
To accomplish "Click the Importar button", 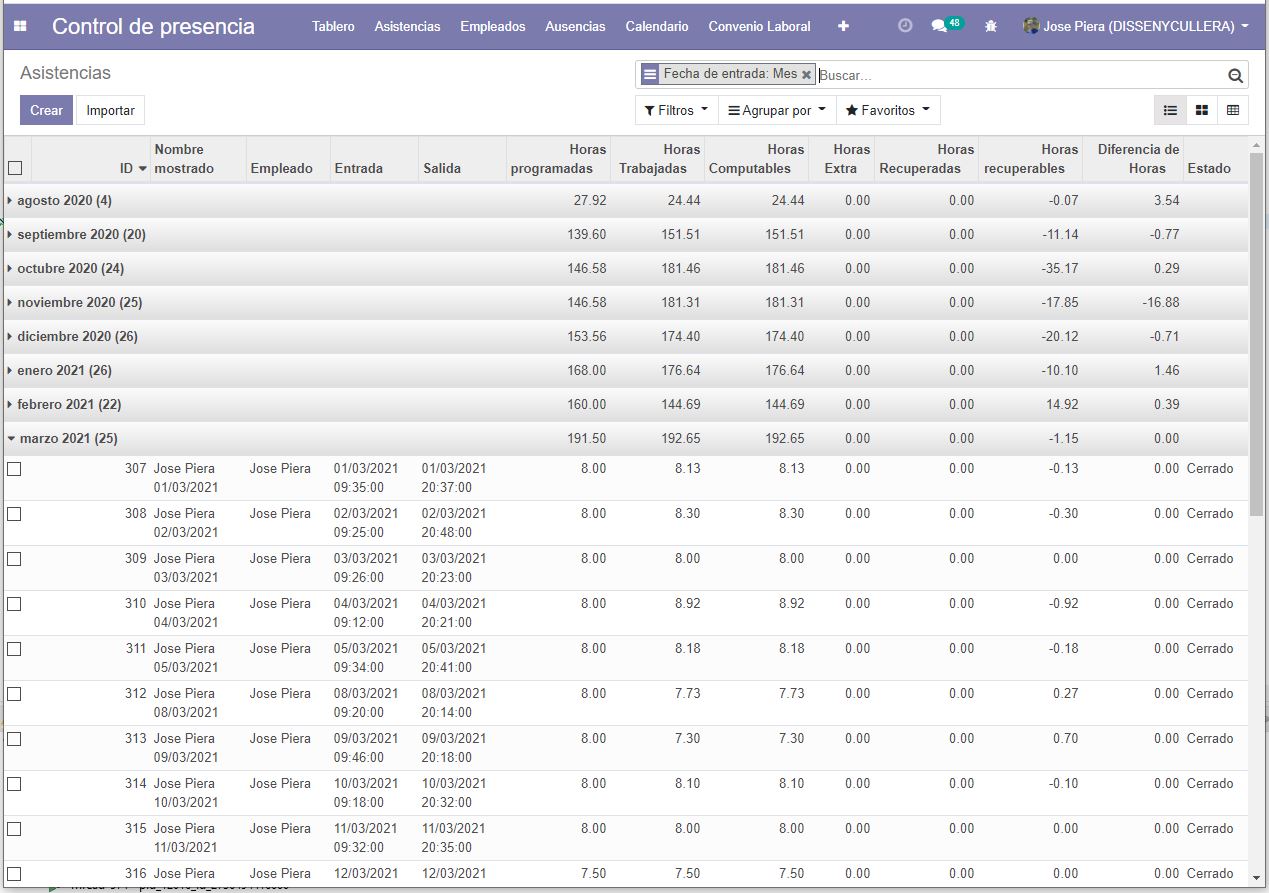I will [x=110, y=111].
